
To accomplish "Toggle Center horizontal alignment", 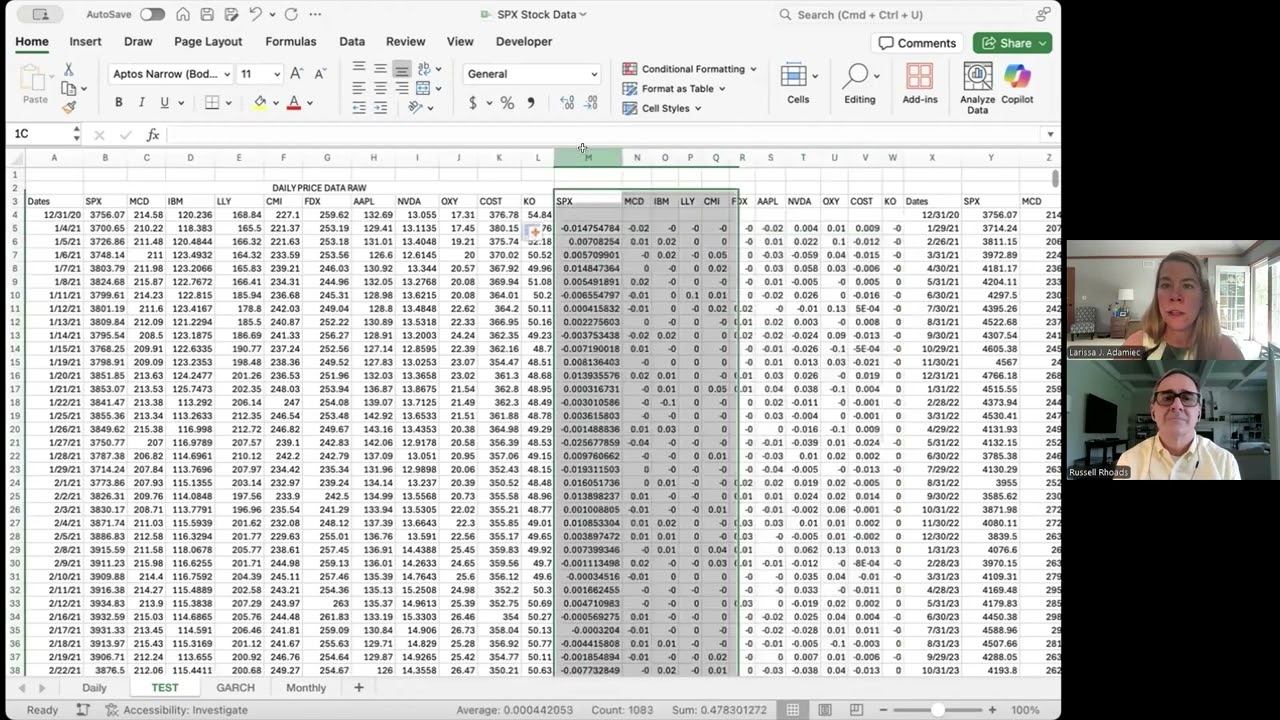I will (380, 88).
